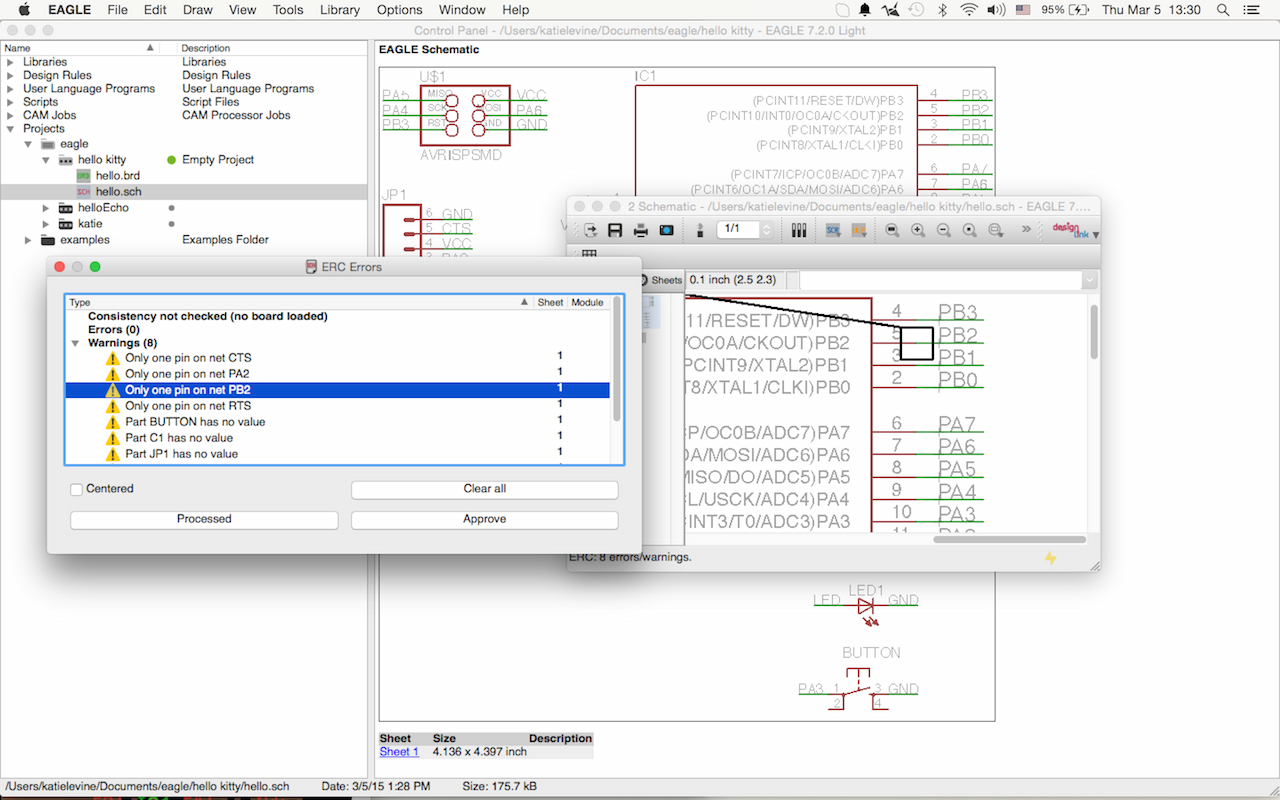
Task: Click the Redraw zoom icon
Action: [970, 230]
